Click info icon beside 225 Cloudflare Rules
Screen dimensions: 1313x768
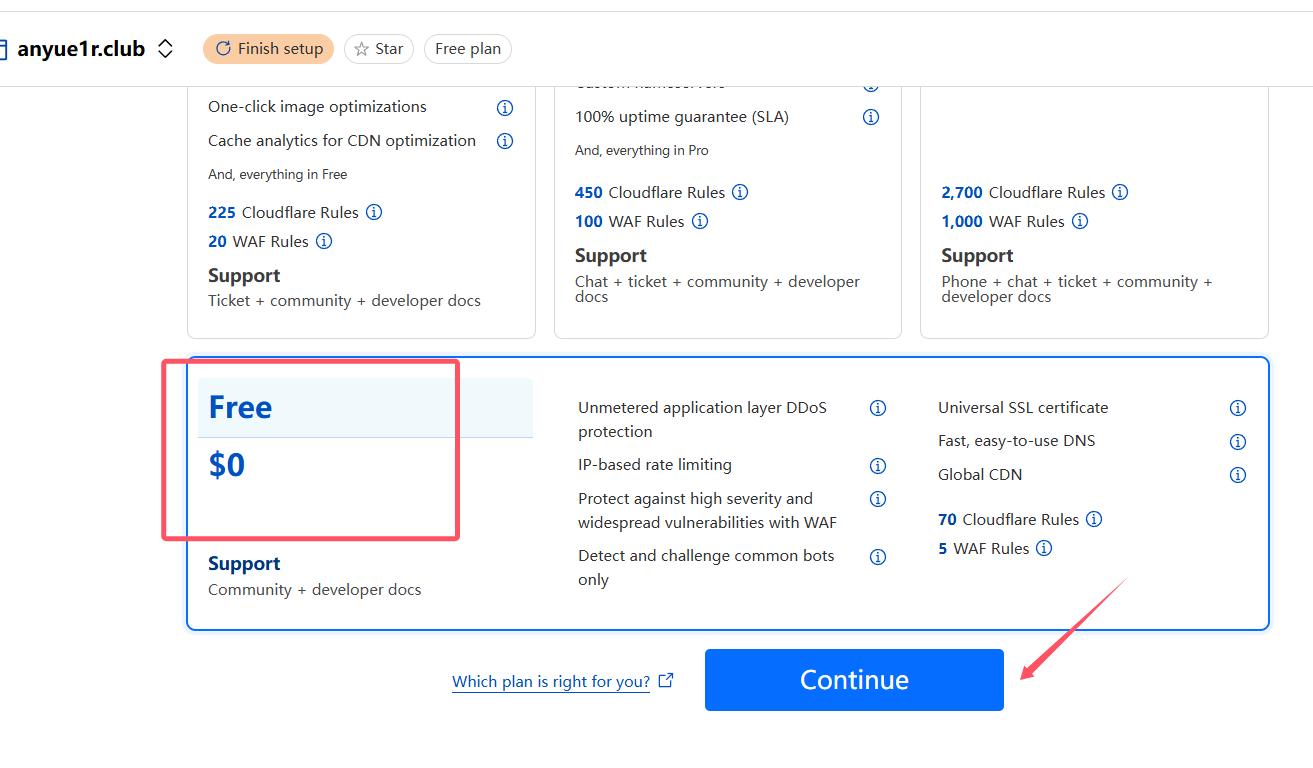point(374,212)
